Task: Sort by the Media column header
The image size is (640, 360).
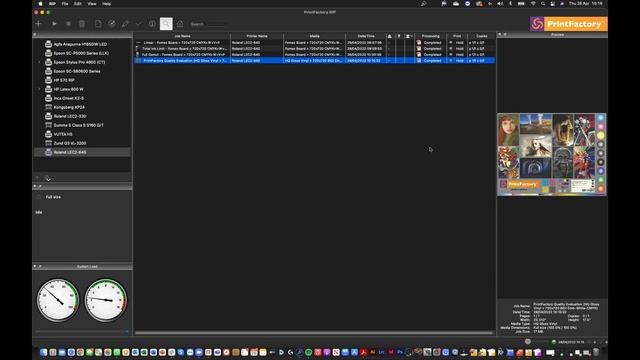Action: tap(314, 36)
